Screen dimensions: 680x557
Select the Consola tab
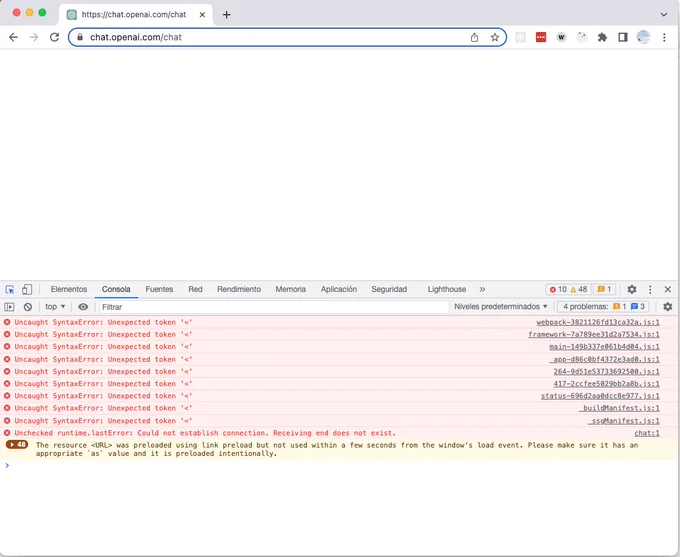coord(116,289)
